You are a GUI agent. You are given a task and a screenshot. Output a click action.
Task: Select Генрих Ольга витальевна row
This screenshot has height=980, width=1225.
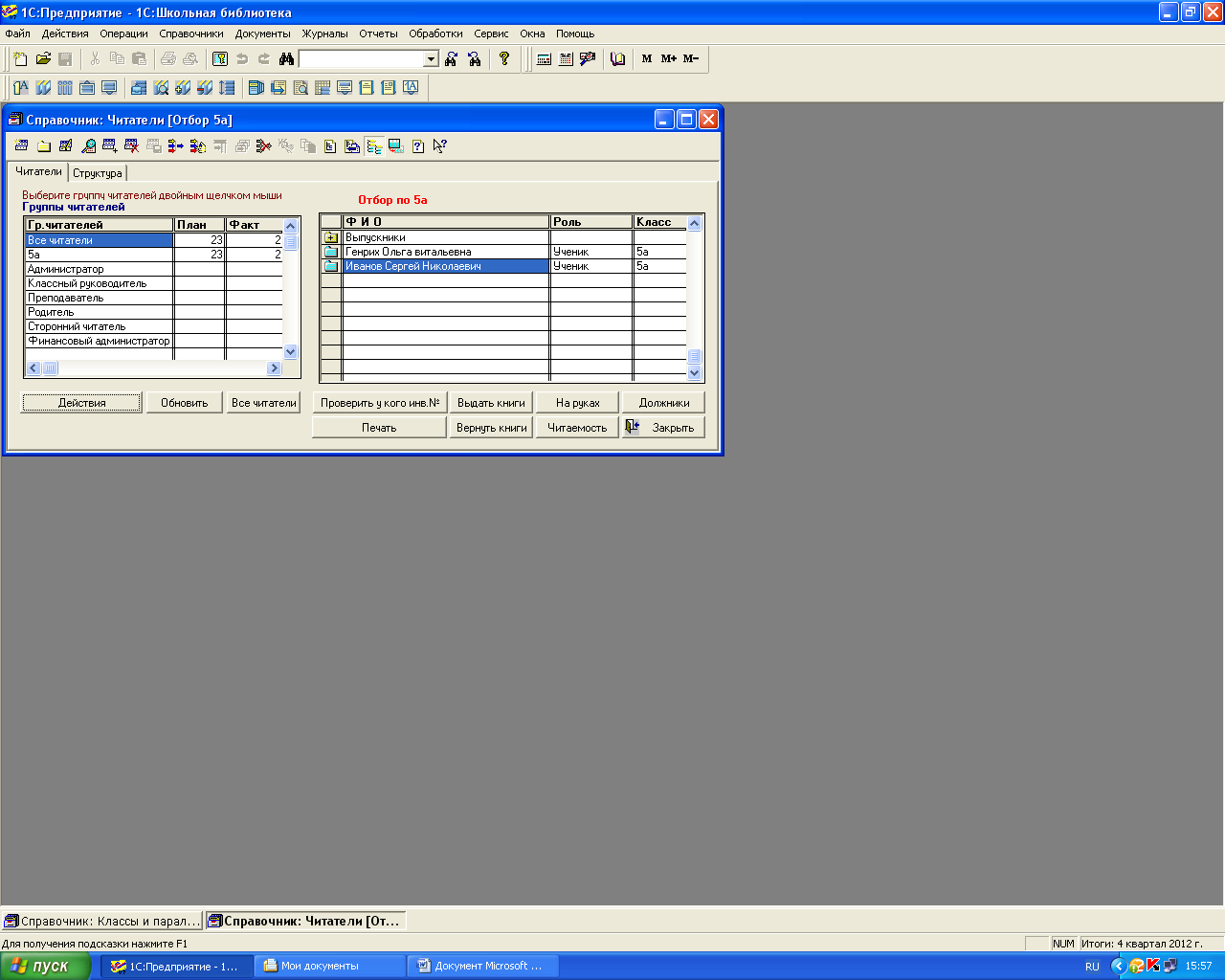click(503, 252)
